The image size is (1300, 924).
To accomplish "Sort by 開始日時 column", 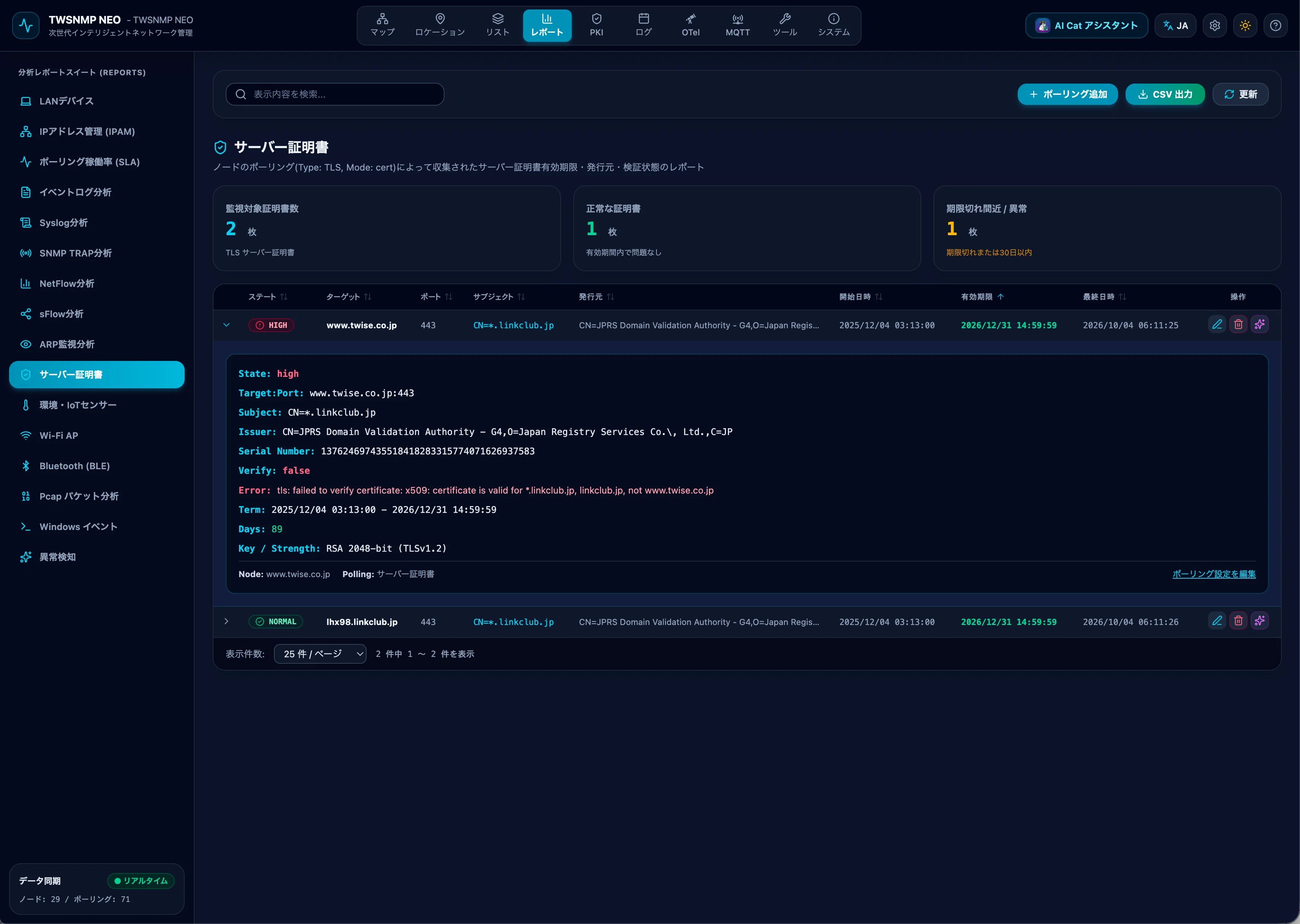I will click(x=861, y=297).
